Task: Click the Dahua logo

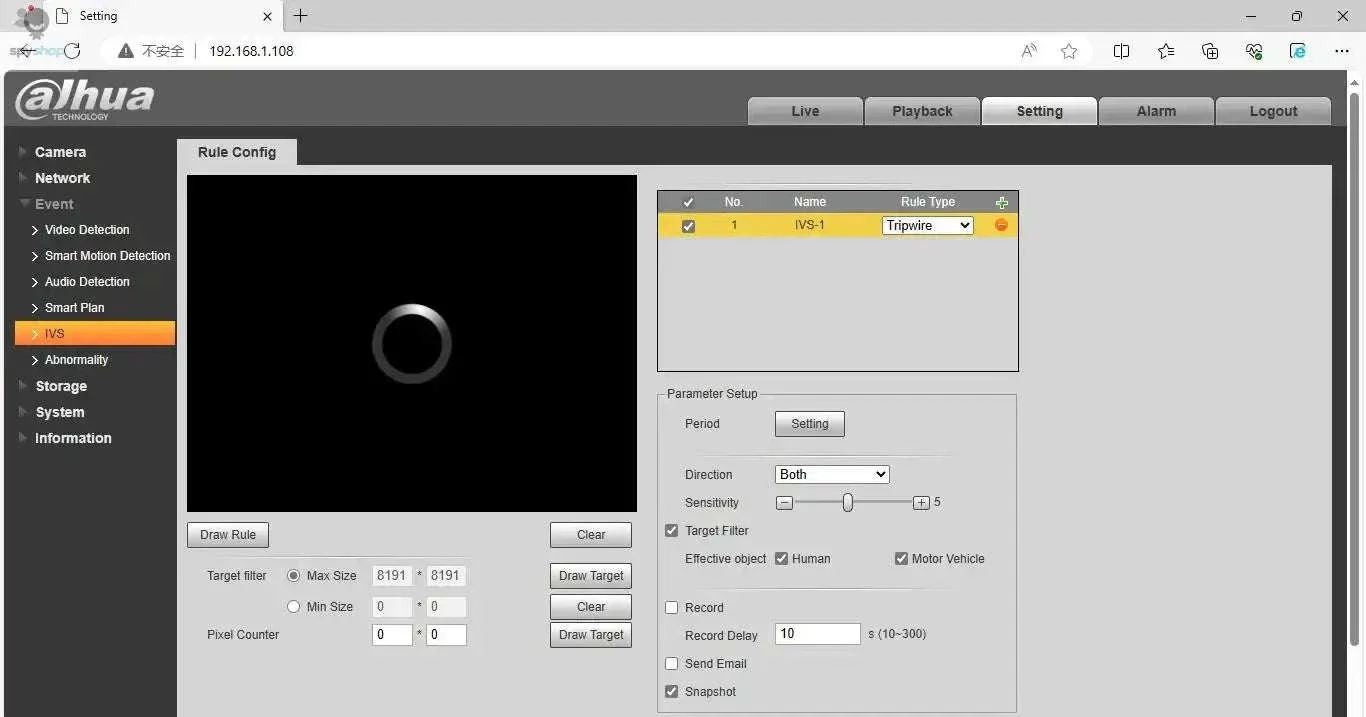Action: pyautogui.click(x=85, y=100)
